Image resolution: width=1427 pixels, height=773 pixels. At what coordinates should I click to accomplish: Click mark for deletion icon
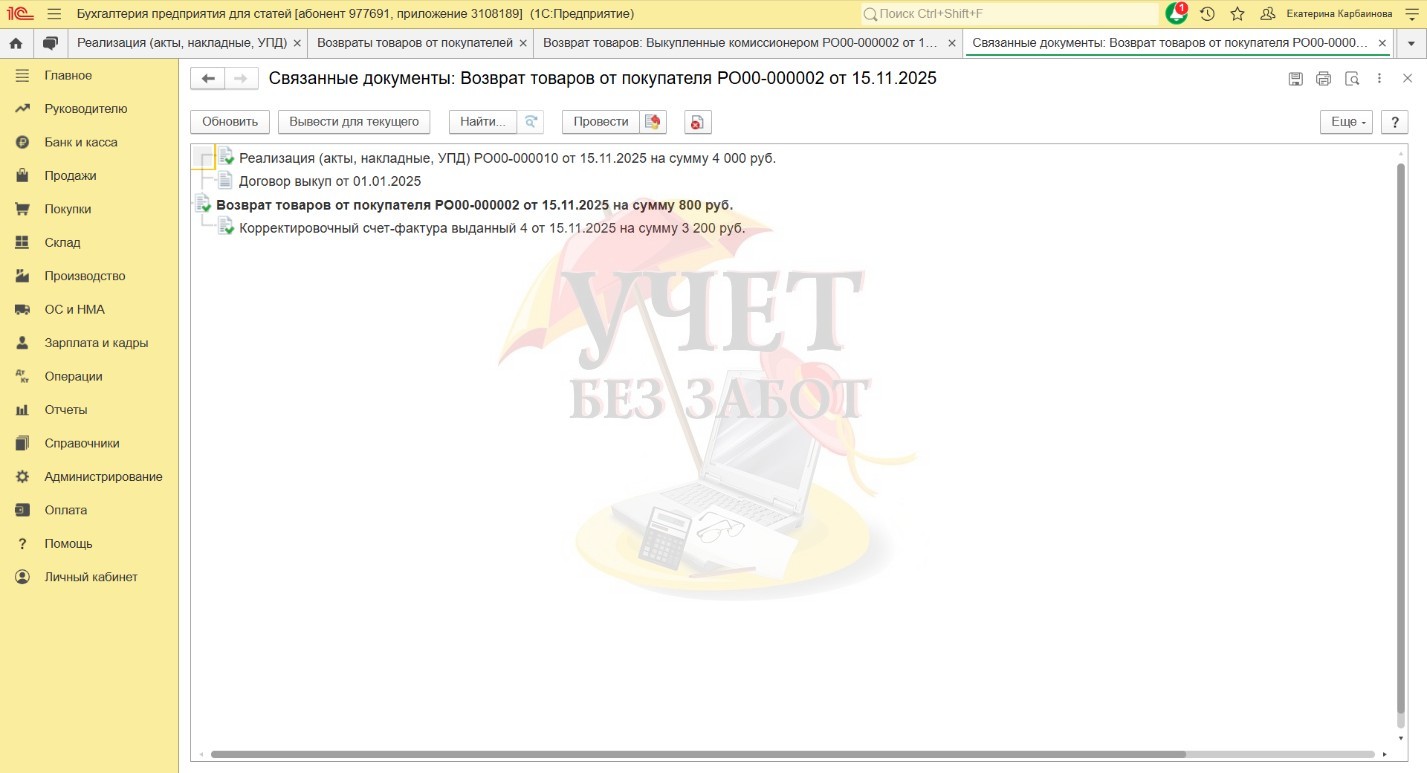[x=697, y=122]
